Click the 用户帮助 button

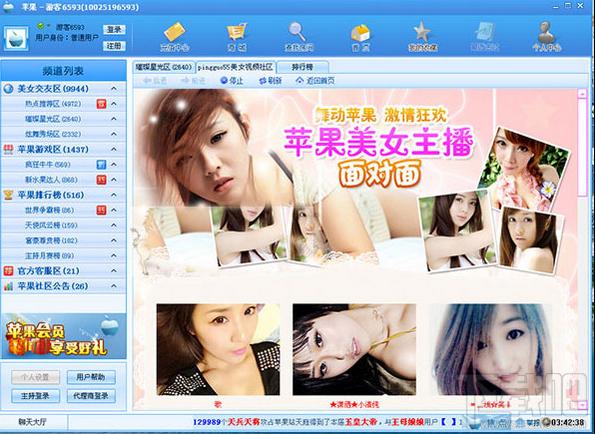(x=91, y=377)
